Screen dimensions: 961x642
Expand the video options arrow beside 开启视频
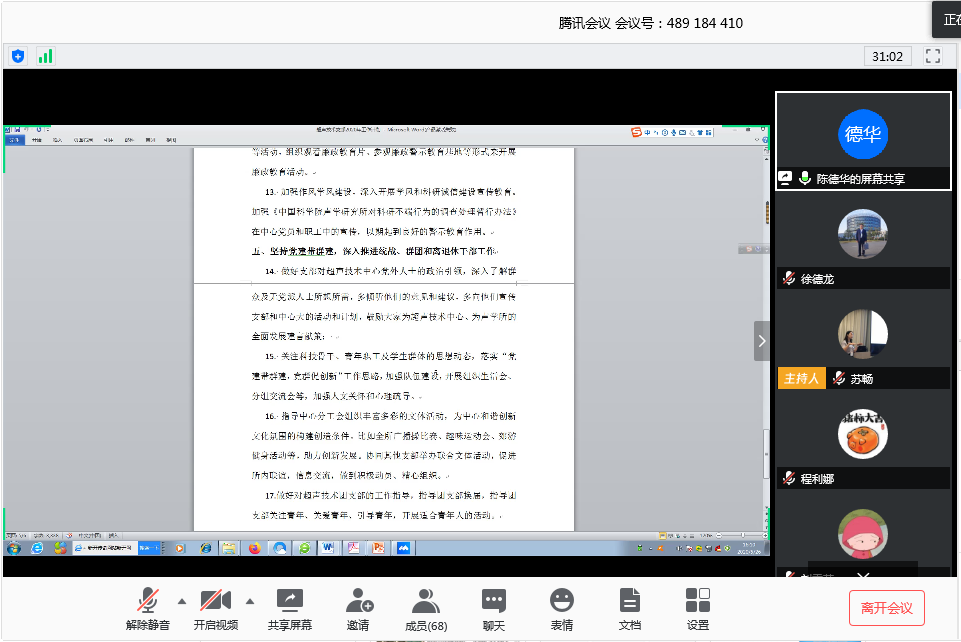click(x=250, y=601)
